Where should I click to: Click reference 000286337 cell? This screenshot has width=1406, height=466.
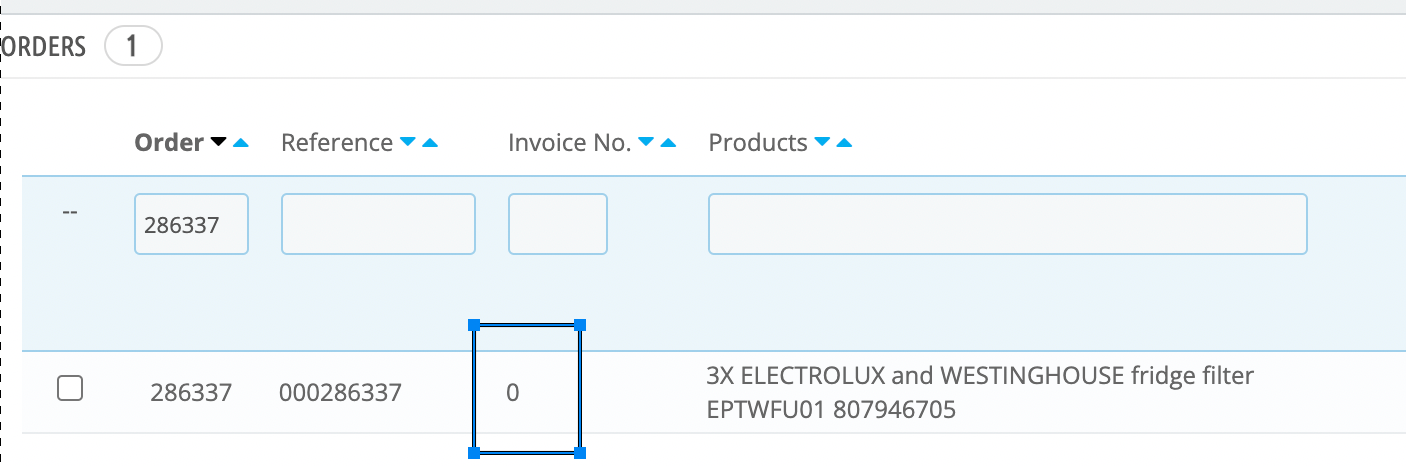340,393
